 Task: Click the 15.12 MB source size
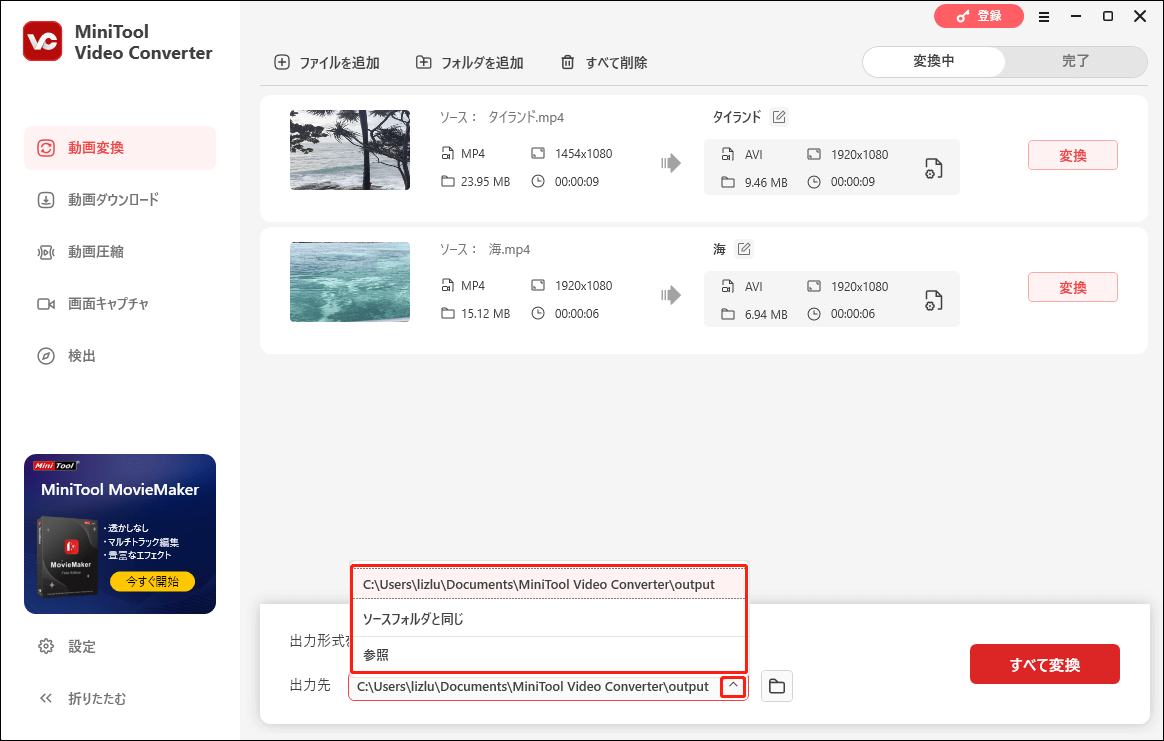[485, 313]
